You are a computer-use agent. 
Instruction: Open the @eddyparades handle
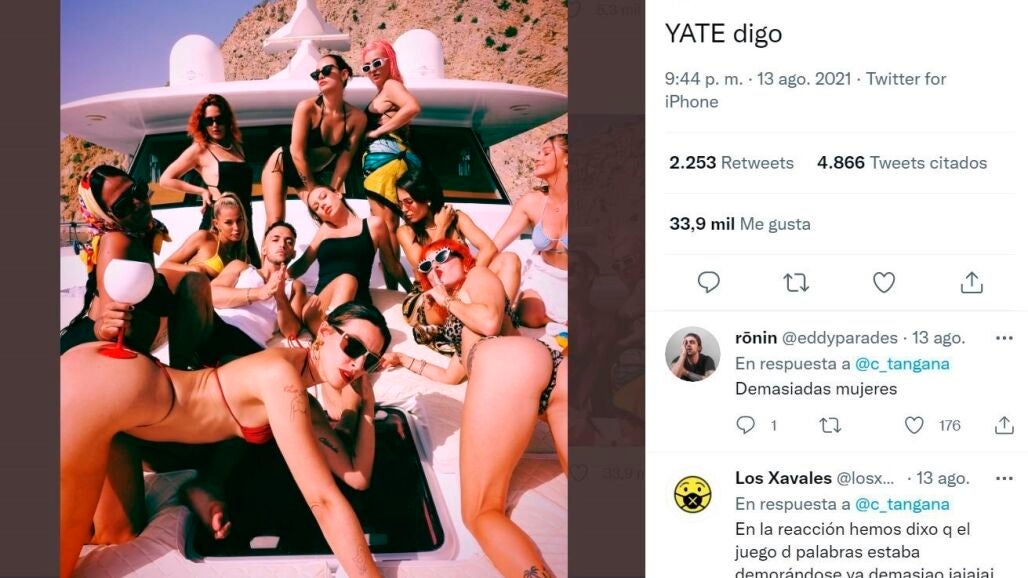(840, 338)
